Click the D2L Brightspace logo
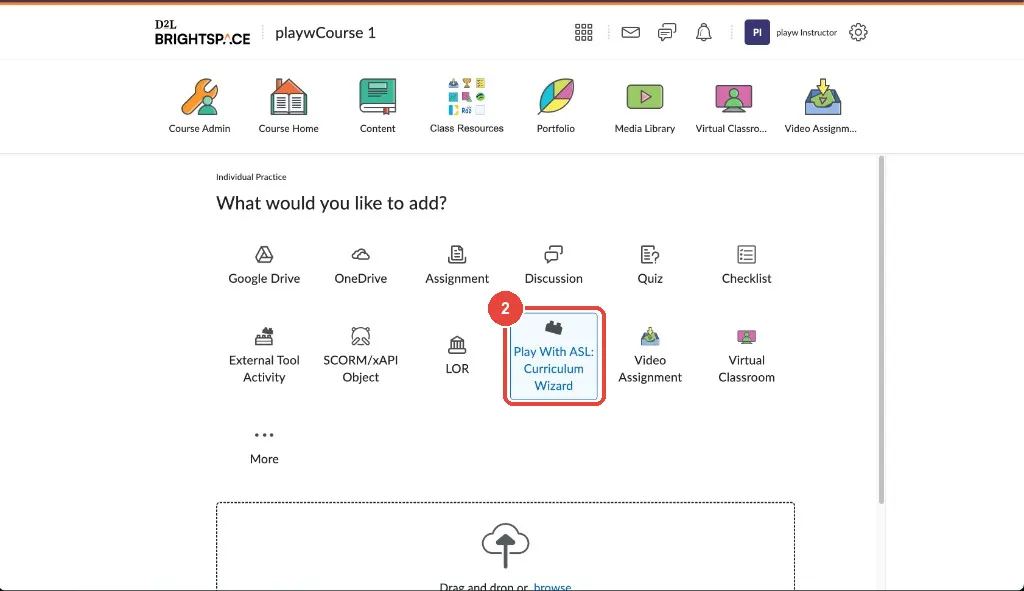The width and height of the screenshot is (1024, 591). click(x=202, y=33)
